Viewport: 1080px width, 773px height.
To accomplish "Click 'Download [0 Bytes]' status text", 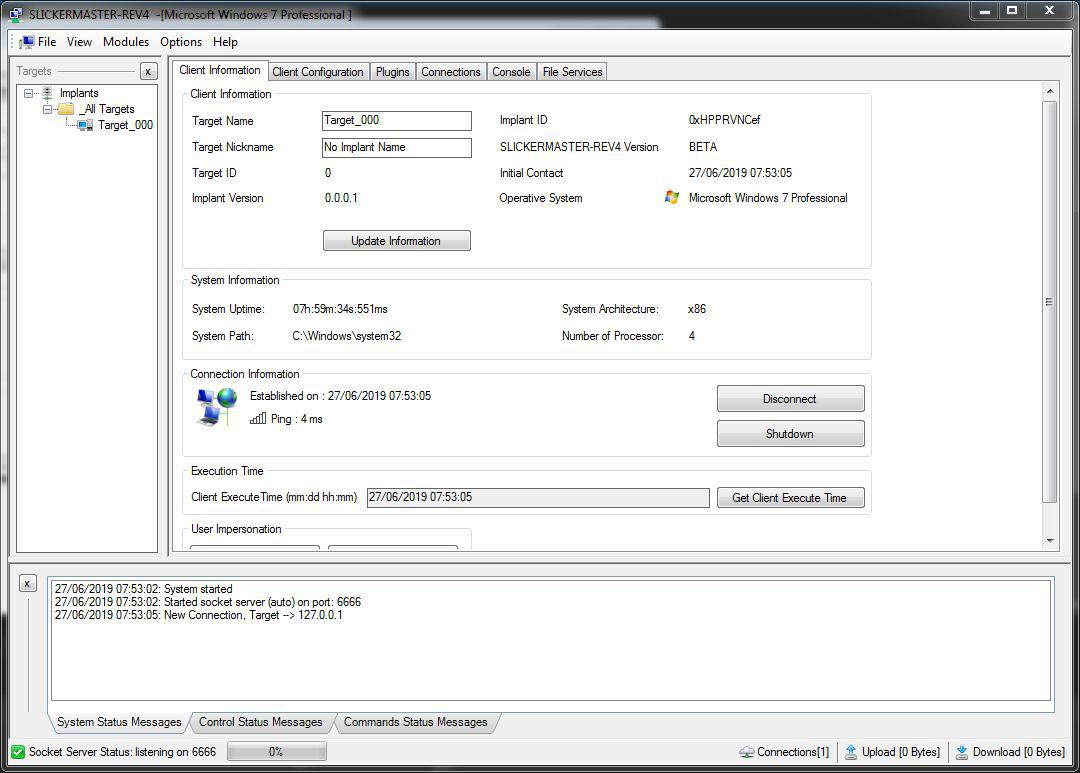I will (x=1019, y=752).
